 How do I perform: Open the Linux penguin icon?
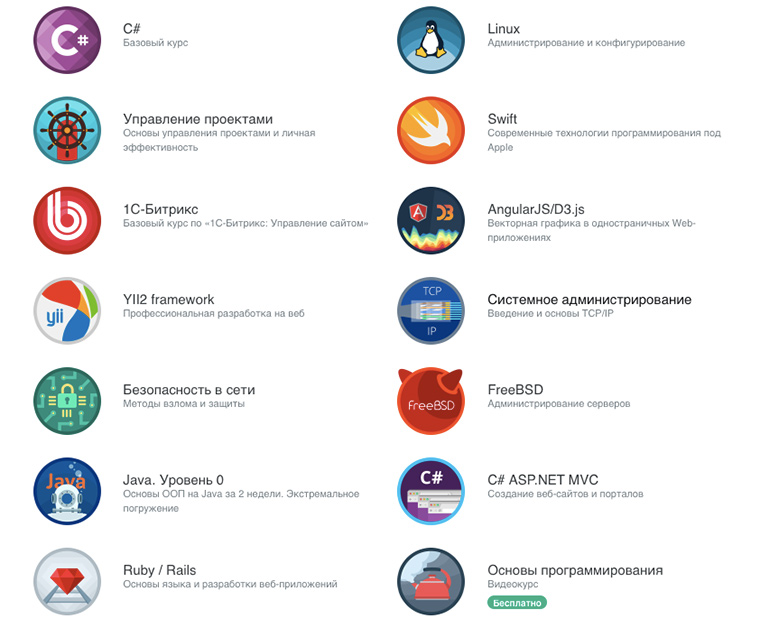(x=431, y=40)
